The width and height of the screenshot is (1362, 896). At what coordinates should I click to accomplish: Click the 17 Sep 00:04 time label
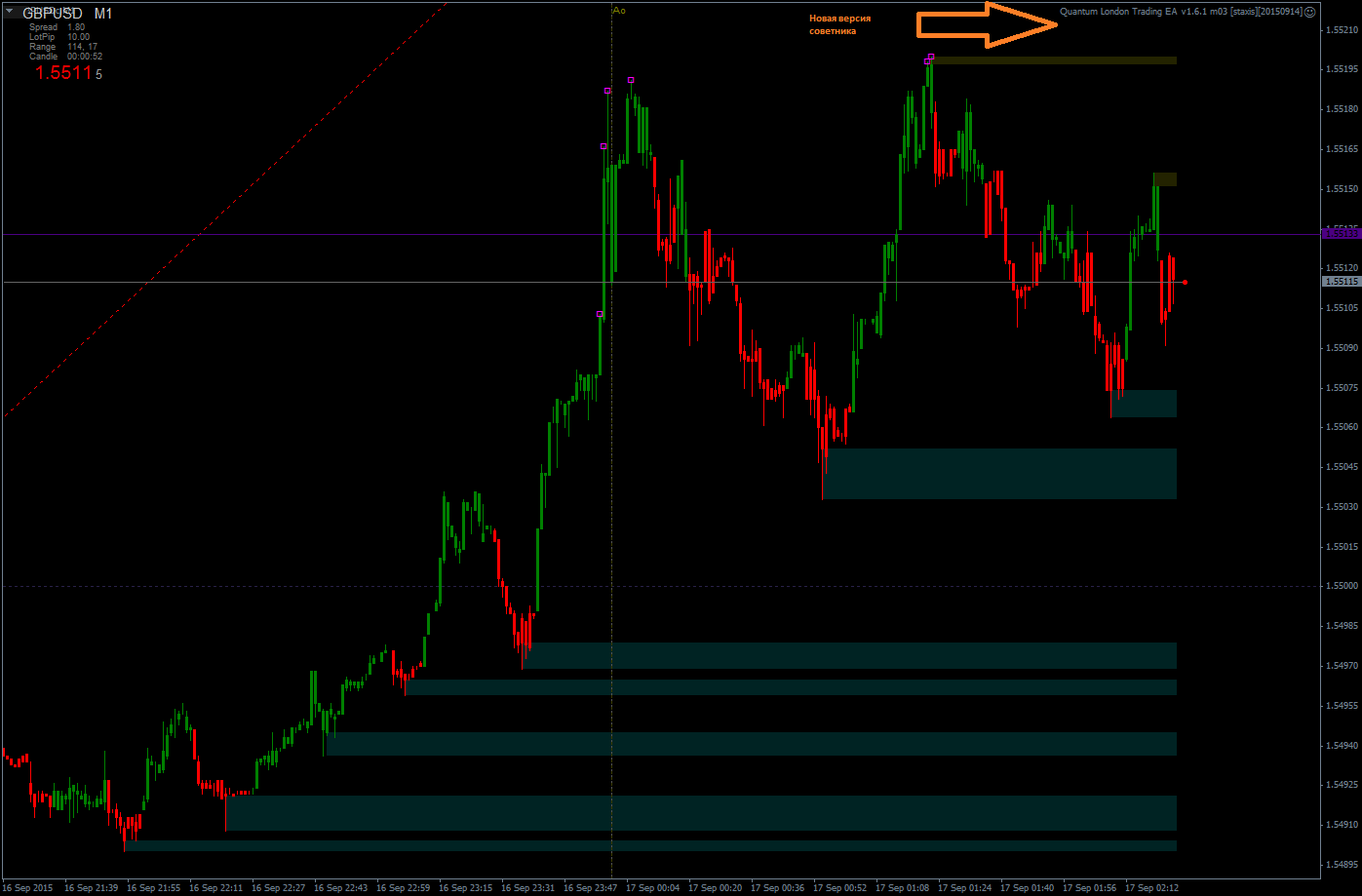tap(653, 888)
